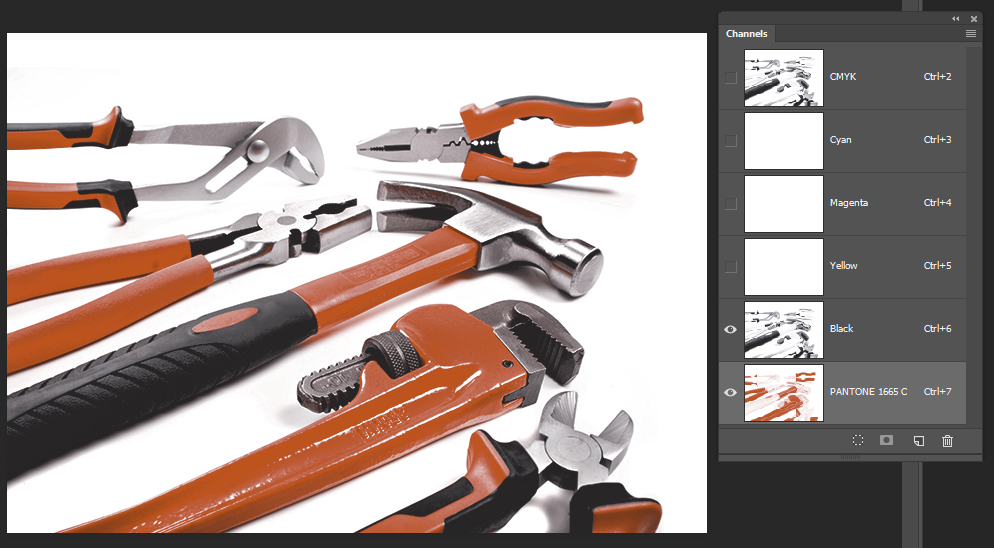
Task: Select the Cyan channel thumbnail
Action: 784,141
